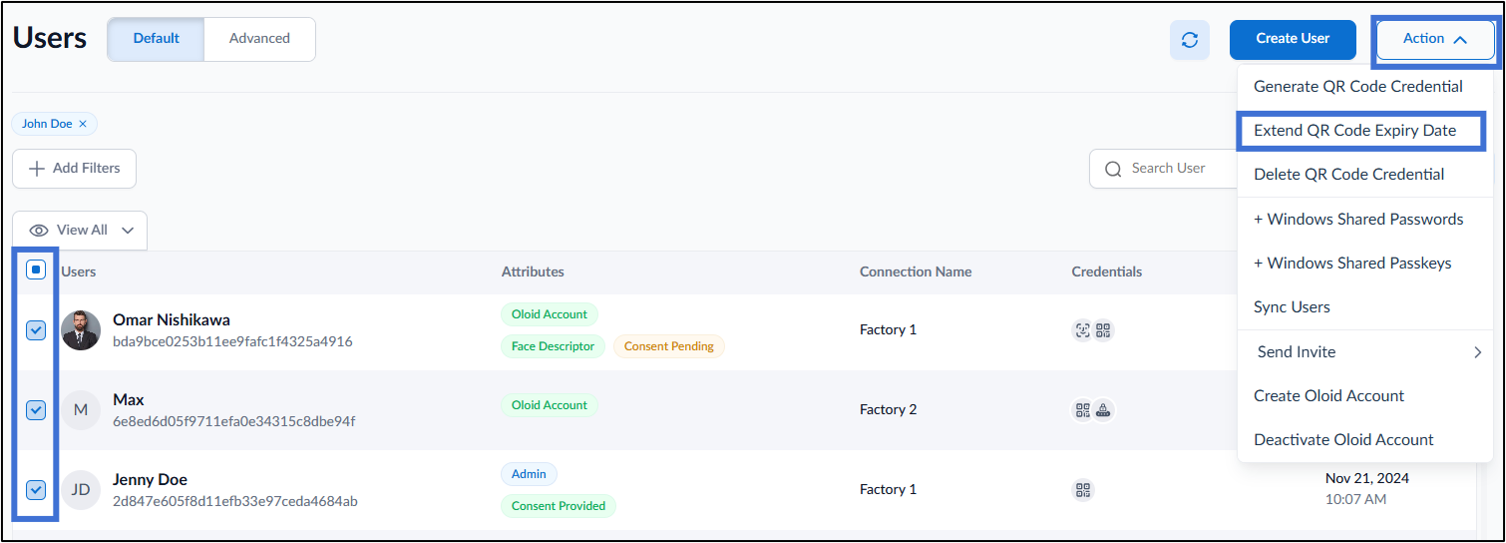Click the Nov 21, 2024 date
Image resolution: width=1506 pixels, height=543 pixels.
point(1367,479)
